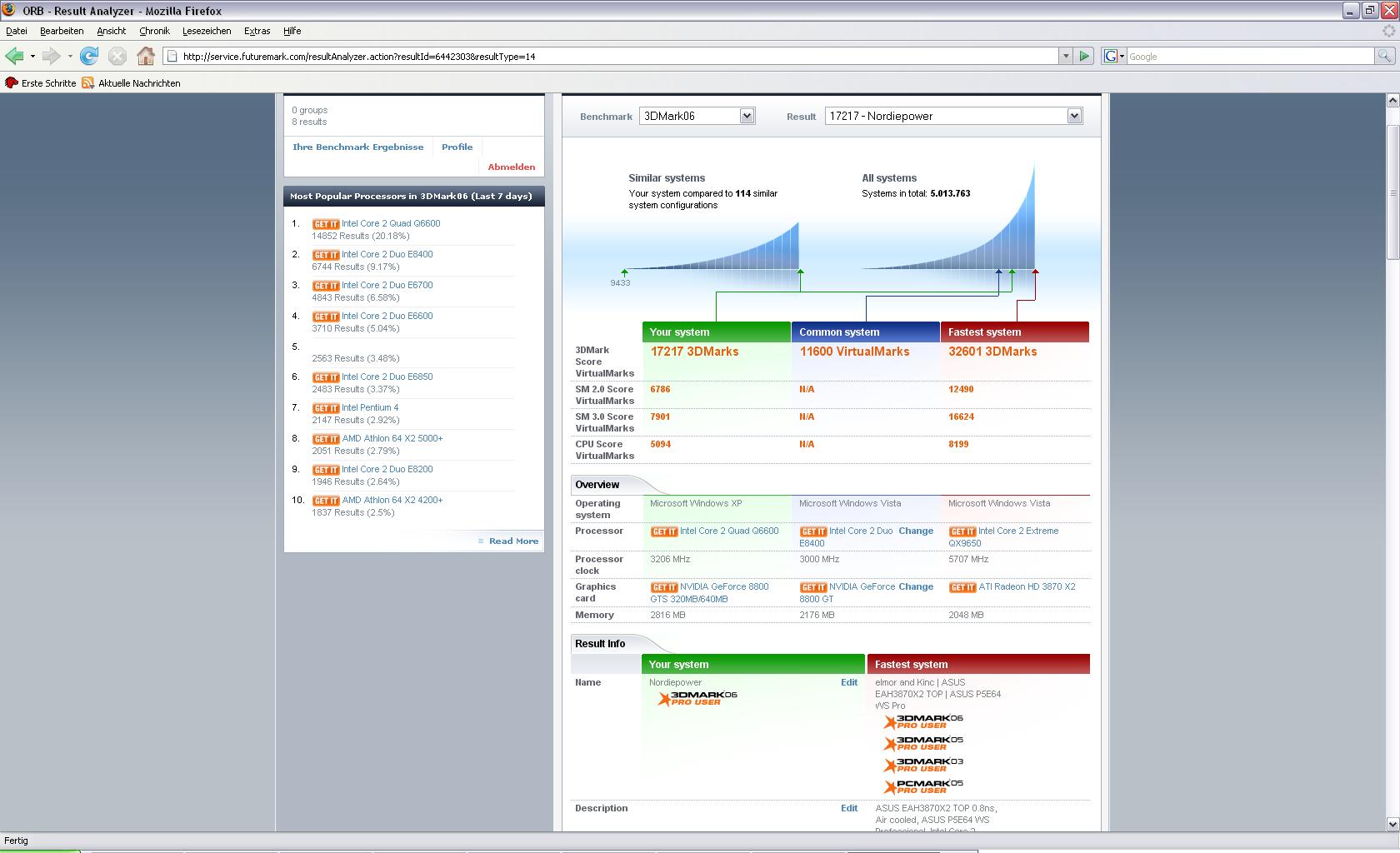This screenshot has width=1400, height=853.
Task: Click the Google search input box
Action: (x=1249, y=57)
